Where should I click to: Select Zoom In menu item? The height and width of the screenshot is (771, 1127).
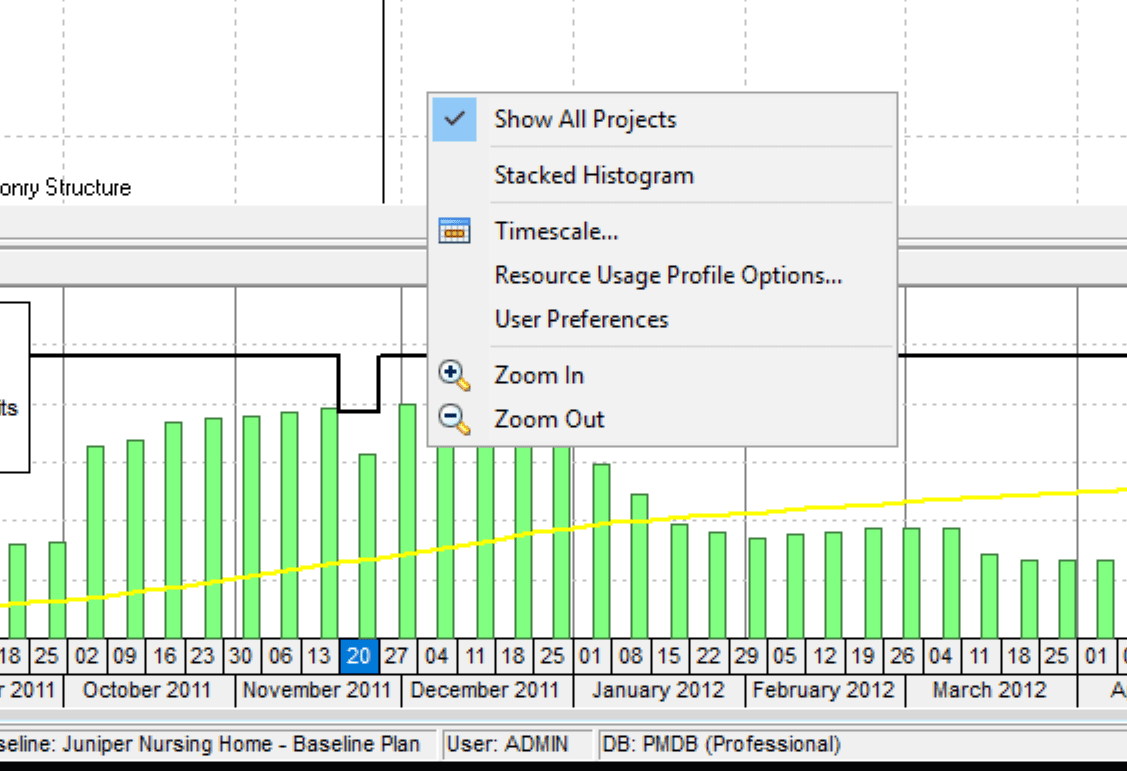coord(538,374)
